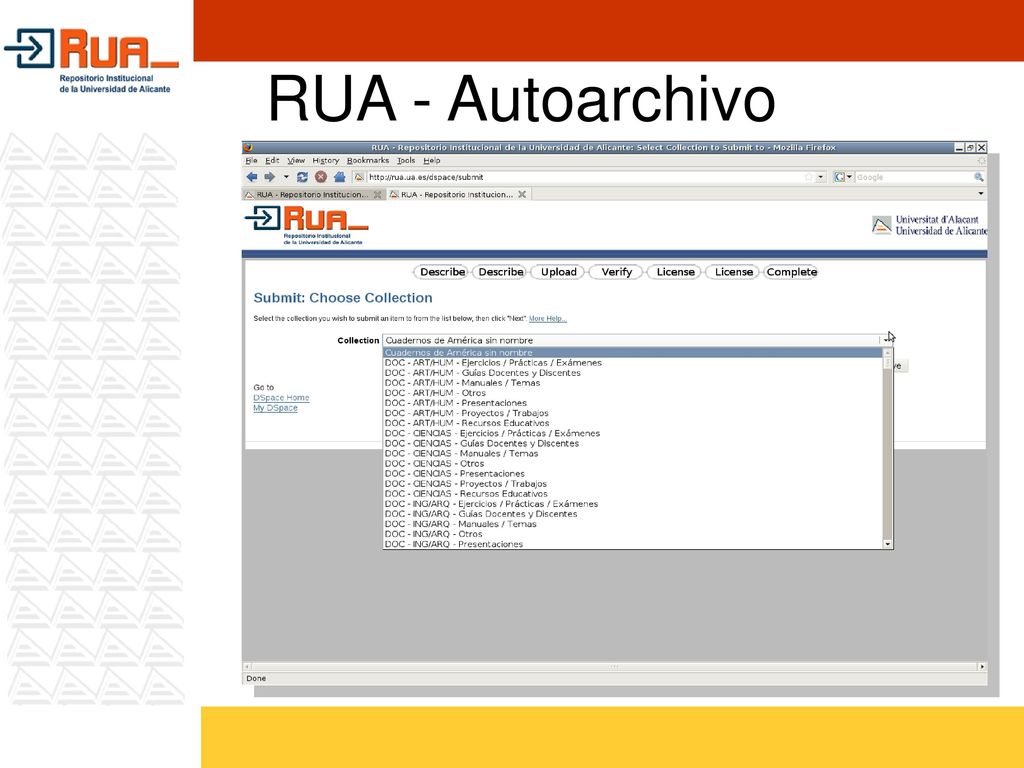Open the address bar URL history dropdown

tap(821, 177)
